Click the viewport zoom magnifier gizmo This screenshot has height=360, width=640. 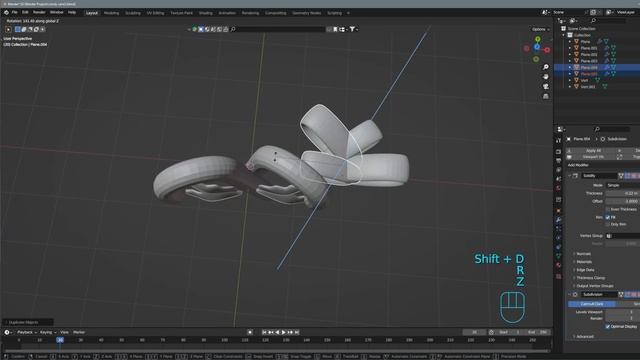point(546,67)
